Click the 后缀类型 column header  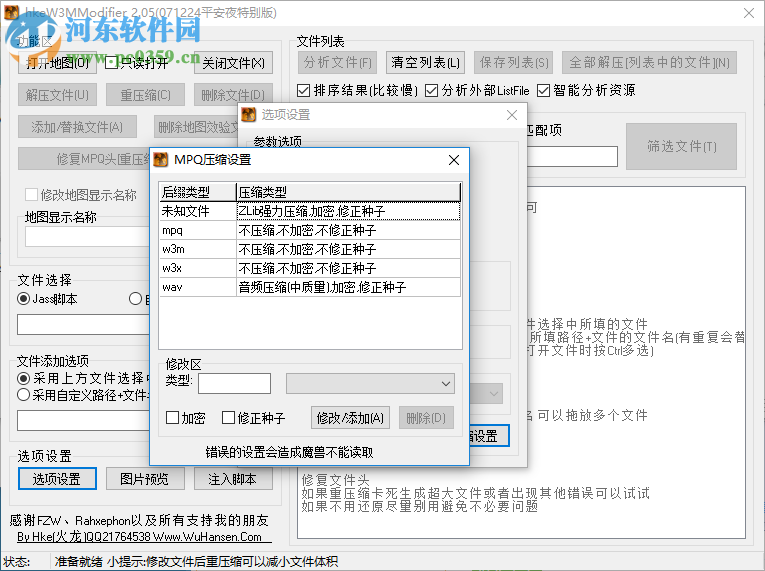198,192
